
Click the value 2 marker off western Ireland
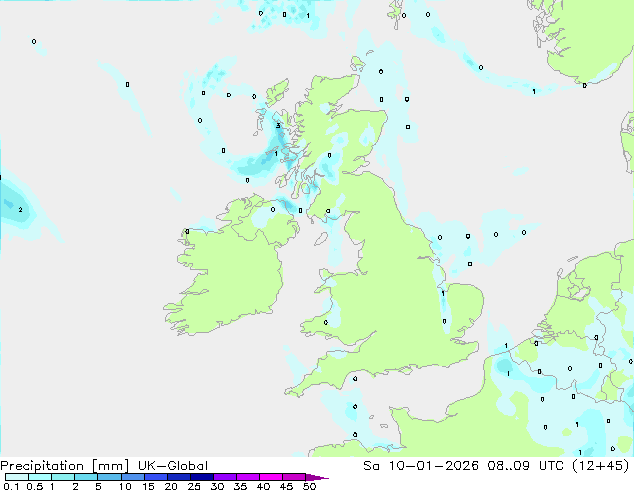(20, 210)
